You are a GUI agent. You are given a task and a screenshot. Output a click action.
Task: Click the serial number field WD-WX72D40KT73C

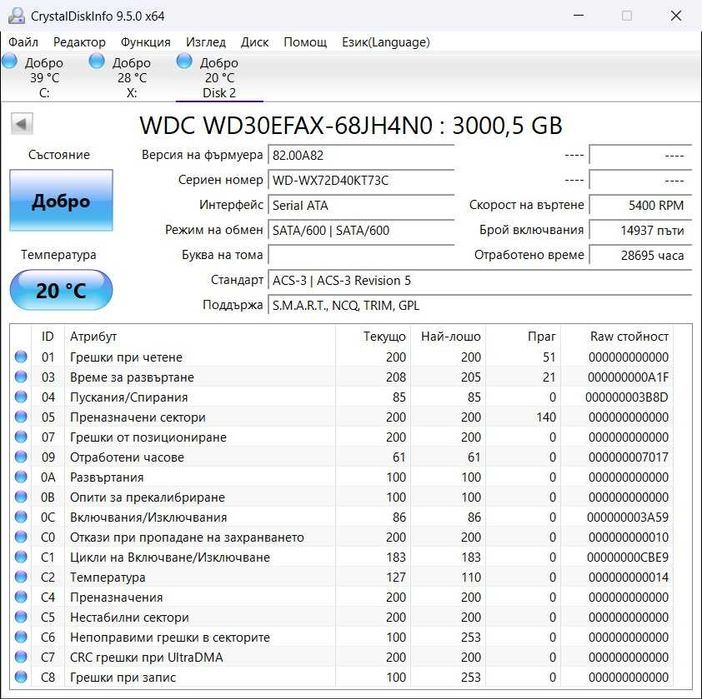[x=361, y=180]
